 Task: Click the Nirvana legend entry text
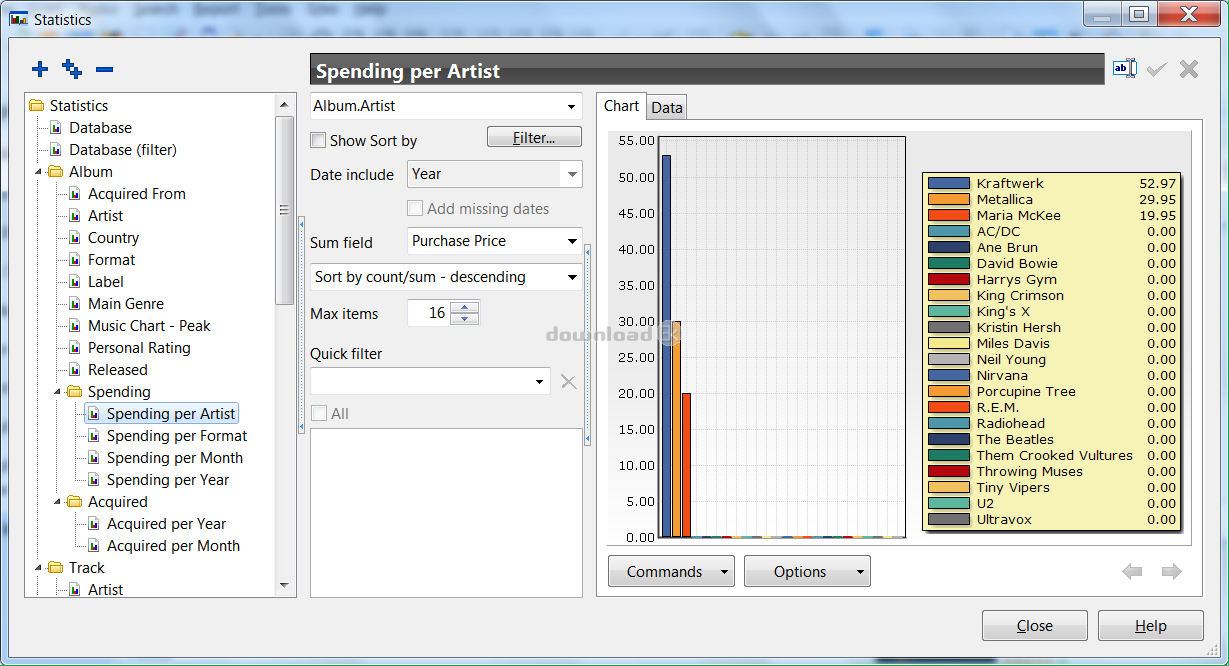(x=1003, y=376)
